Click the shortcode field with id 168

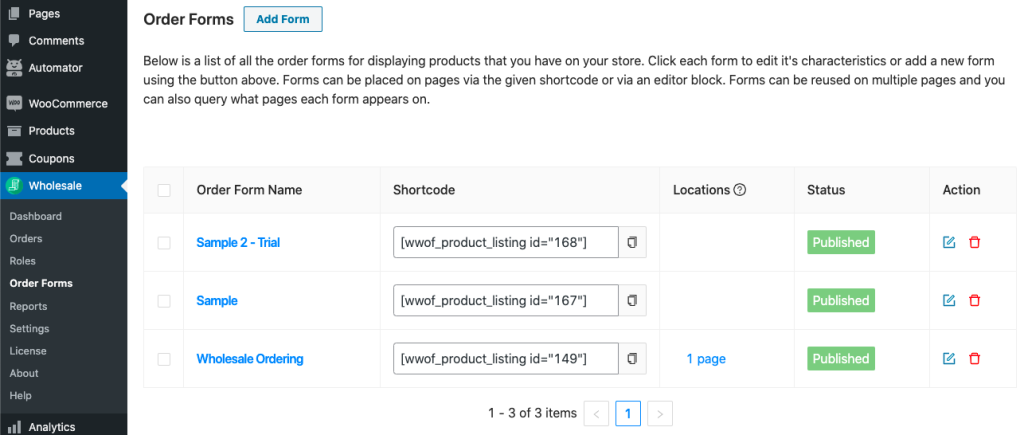505,242
